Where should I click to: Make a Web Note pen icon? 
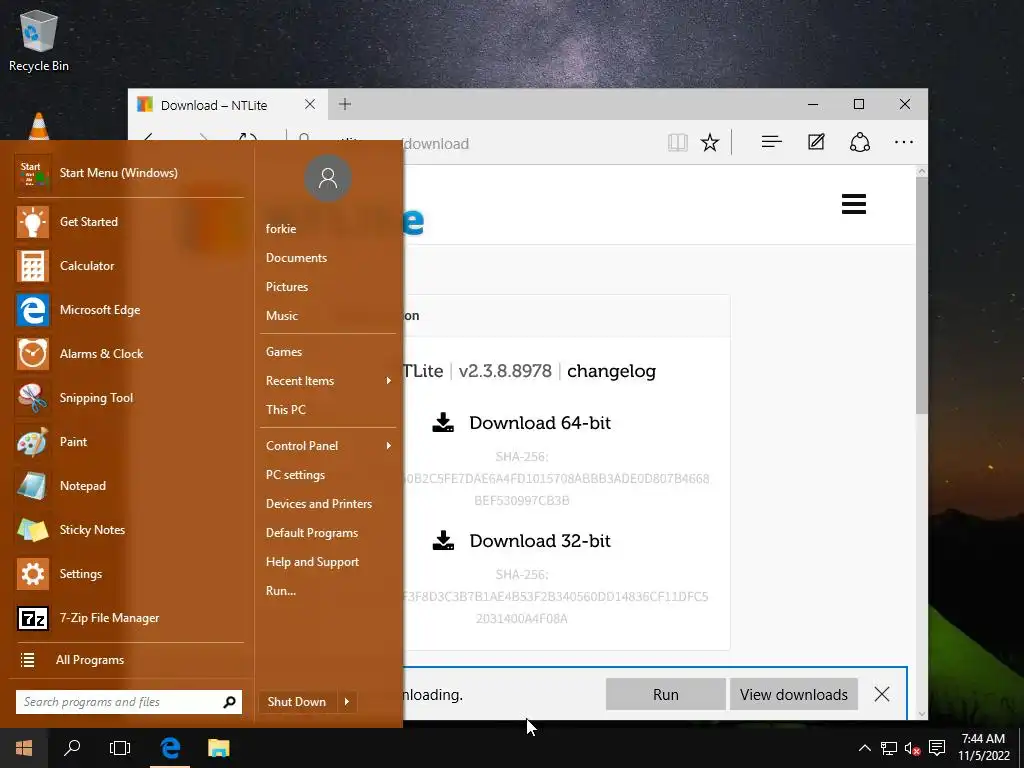pos(816,142)
